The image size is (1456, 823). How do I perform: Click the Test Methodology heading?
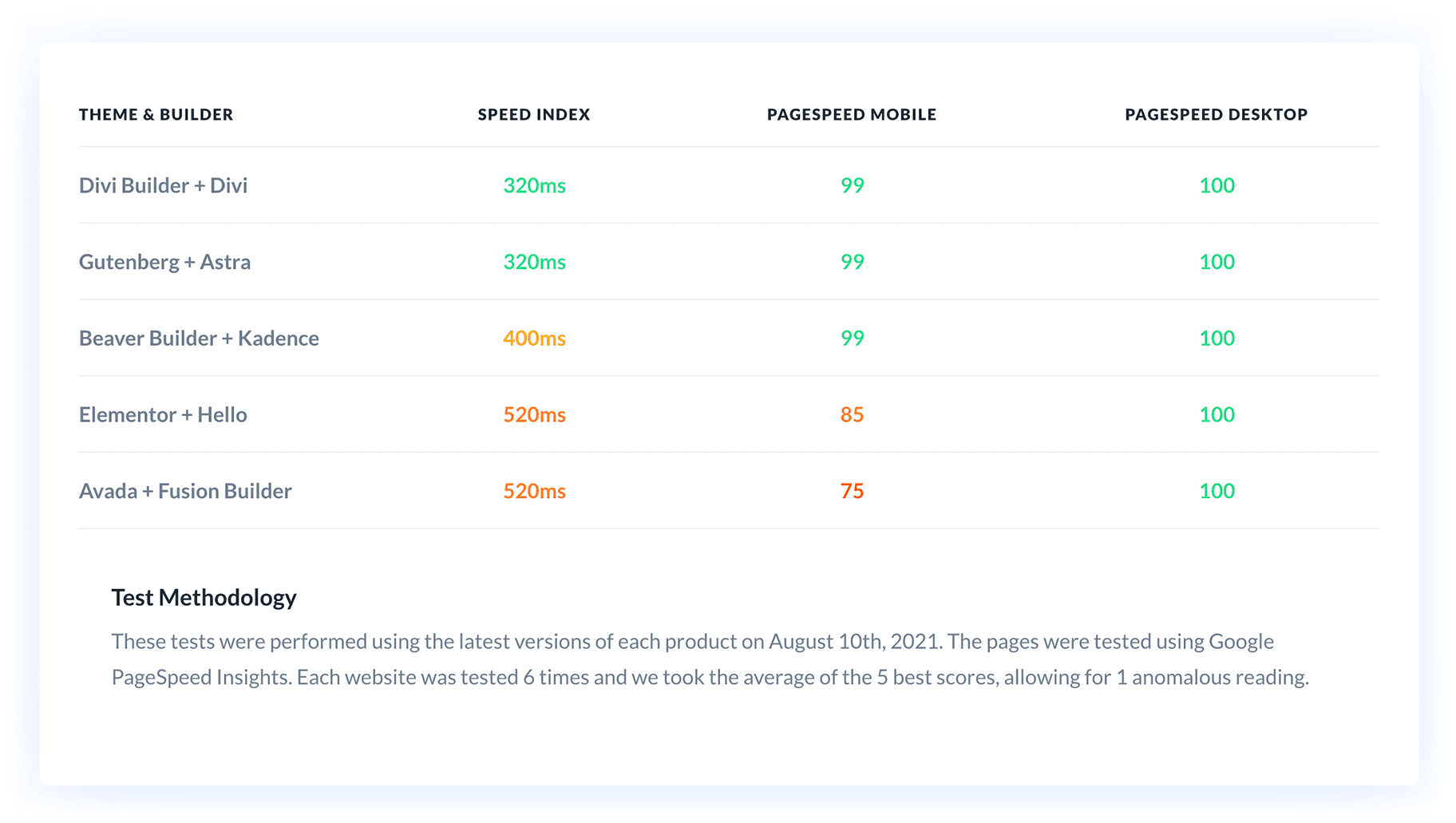(x=204, y=597)
